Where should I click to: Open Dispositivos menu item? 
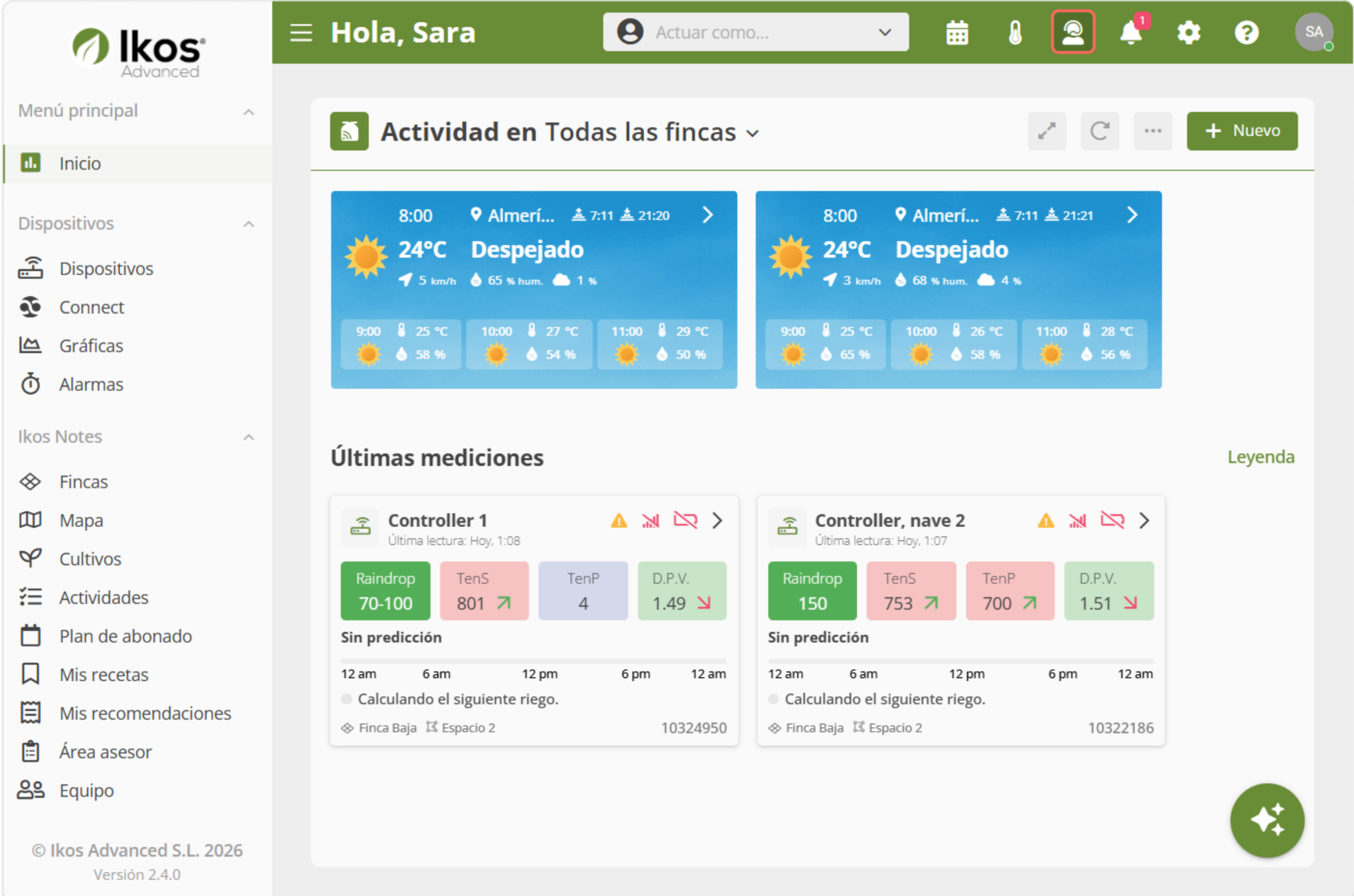[x=138, y=269]
